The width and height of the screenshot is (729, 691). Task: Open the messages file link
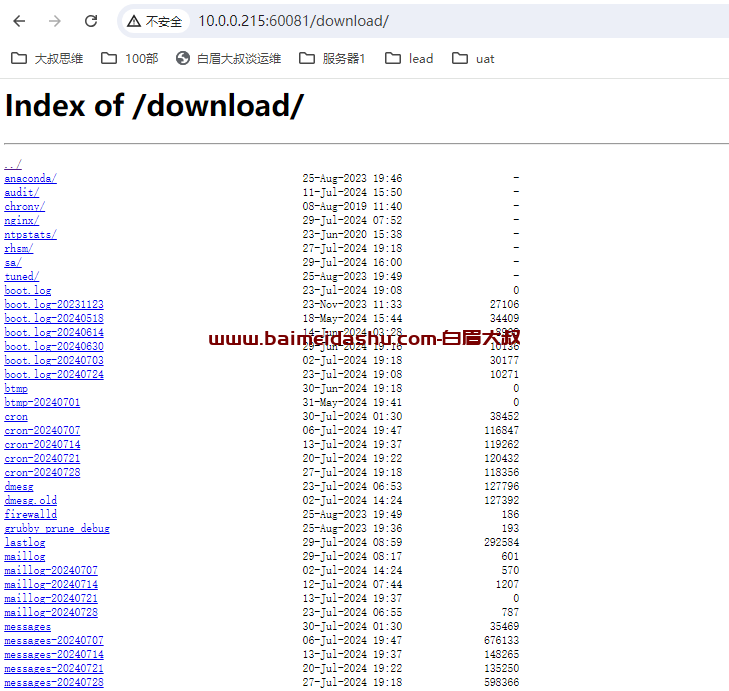(x=27, y=627)
